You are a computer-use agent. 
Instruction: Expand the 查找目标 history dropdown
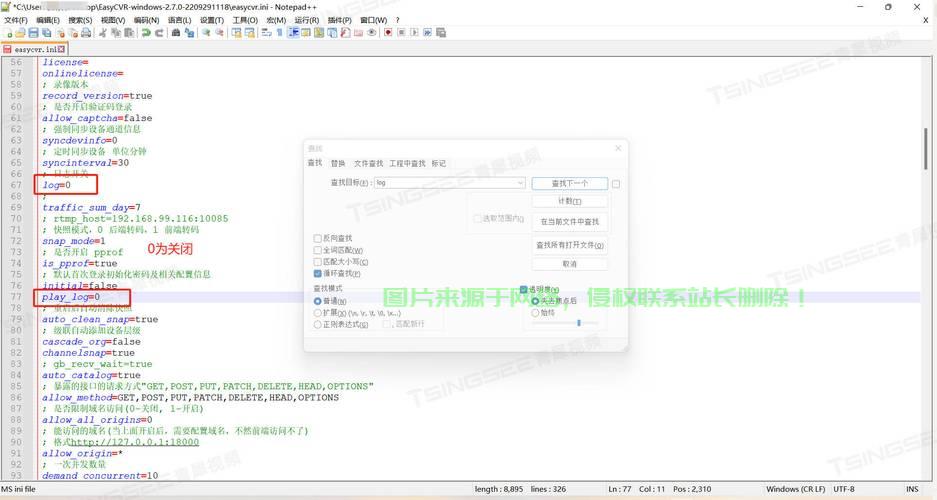point(520,183)
